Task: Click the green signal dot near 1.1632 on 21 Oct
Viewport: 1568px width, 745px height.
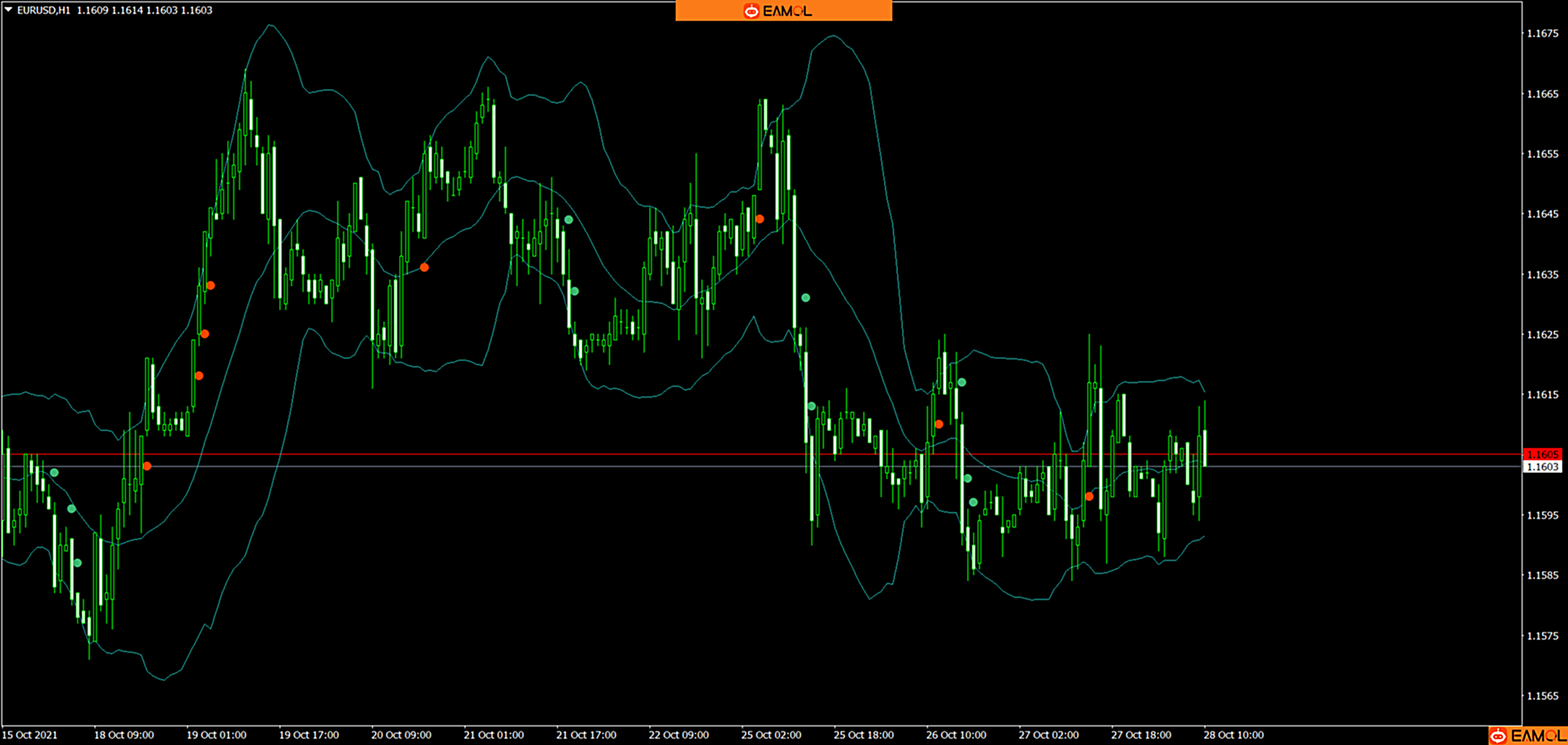Action: (x=574, y=291)
